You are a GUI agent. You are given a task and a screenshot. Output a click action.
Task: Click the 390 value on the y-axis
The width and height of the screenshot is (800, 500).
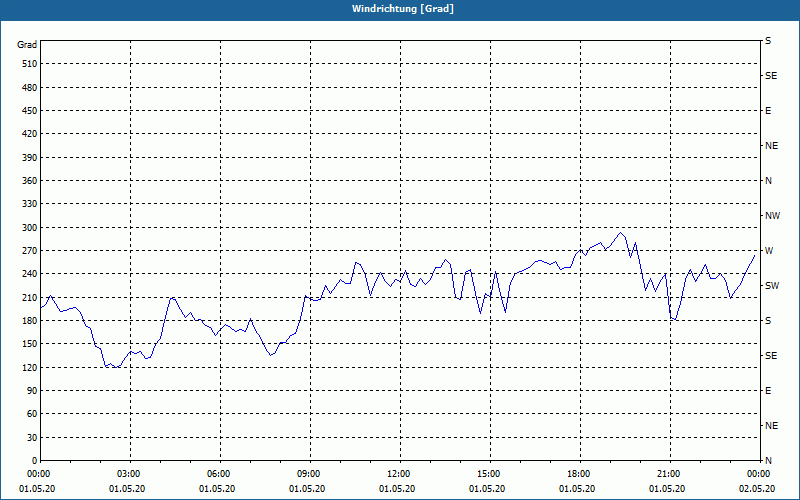30,158
